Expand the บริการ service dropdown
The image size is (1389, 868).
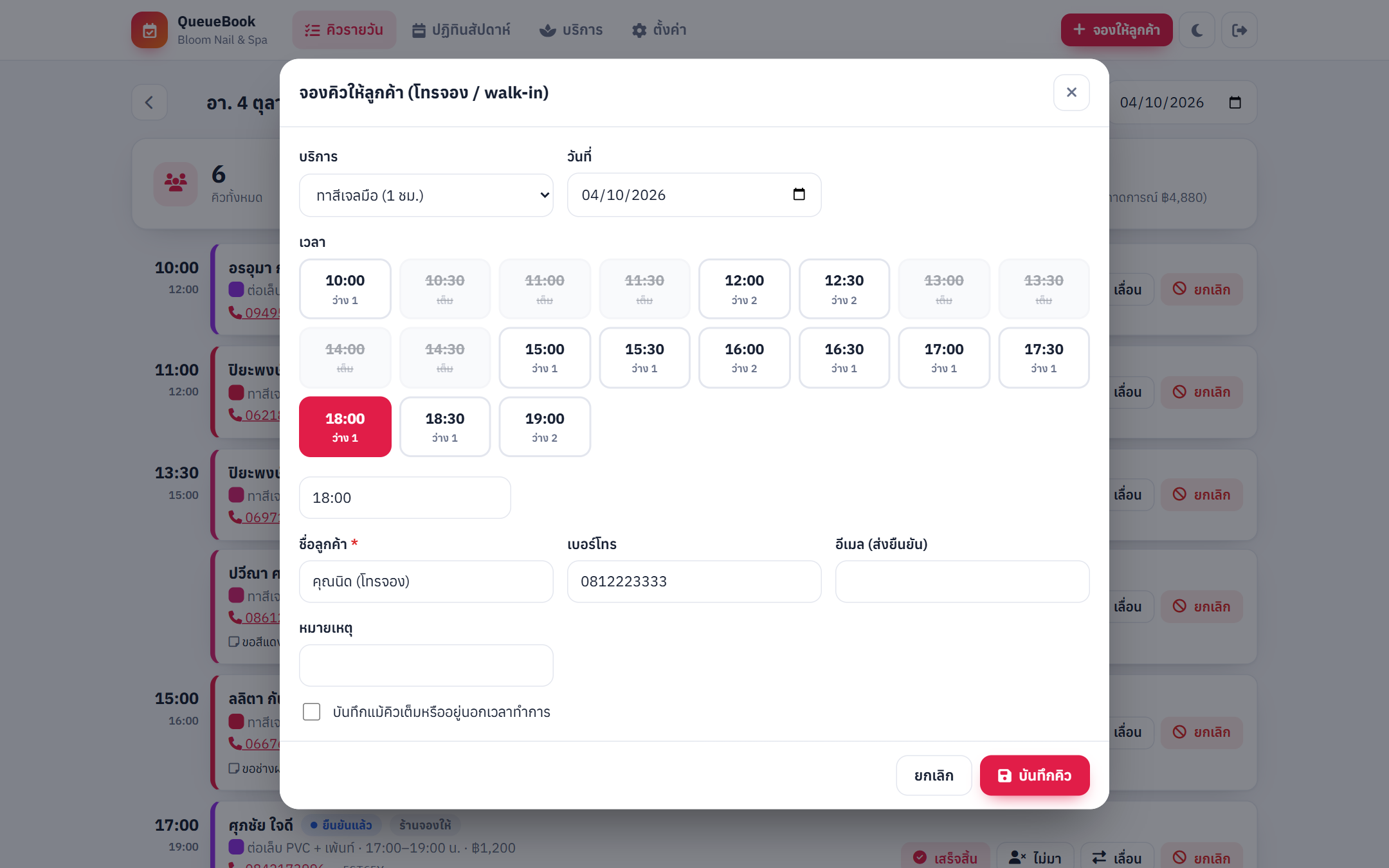pyautogui.click(x=426, y=195)
